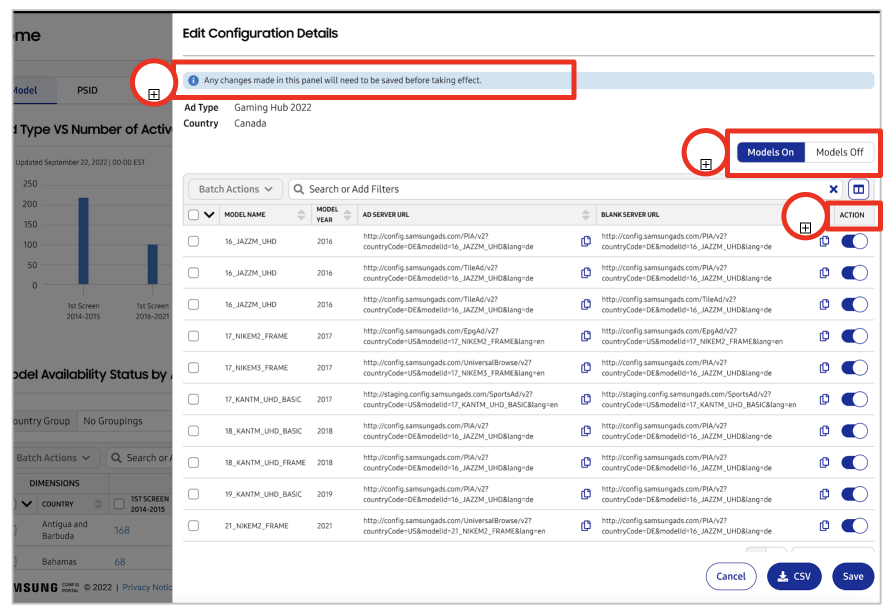Open the 68 value link for Bahamas
Viewport: 894px width, 615px height.
pos(120,561)
